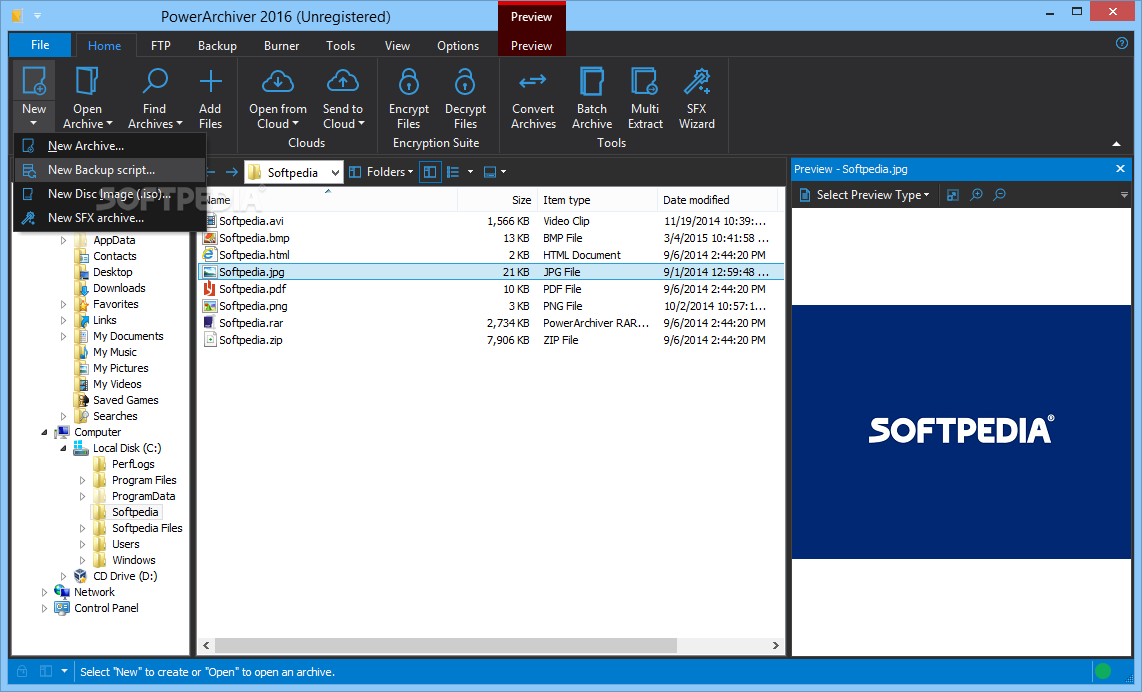The image size is (1142, 692).
Task: Start the Batch Archive tool
Action: [591, 99]
